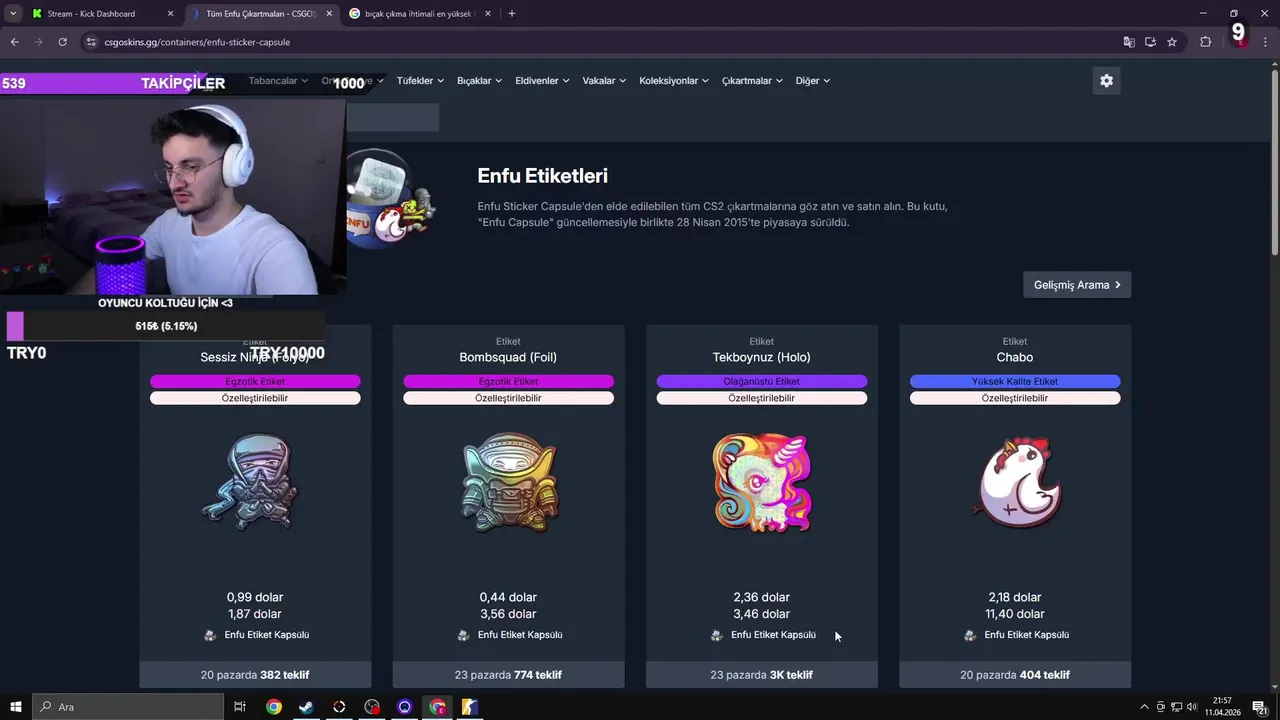Image resolution: width=1280 pixels, height=720 pixels.
Task: Click the Olağanüstü Etiket purple badge
Action: [761, 381]
